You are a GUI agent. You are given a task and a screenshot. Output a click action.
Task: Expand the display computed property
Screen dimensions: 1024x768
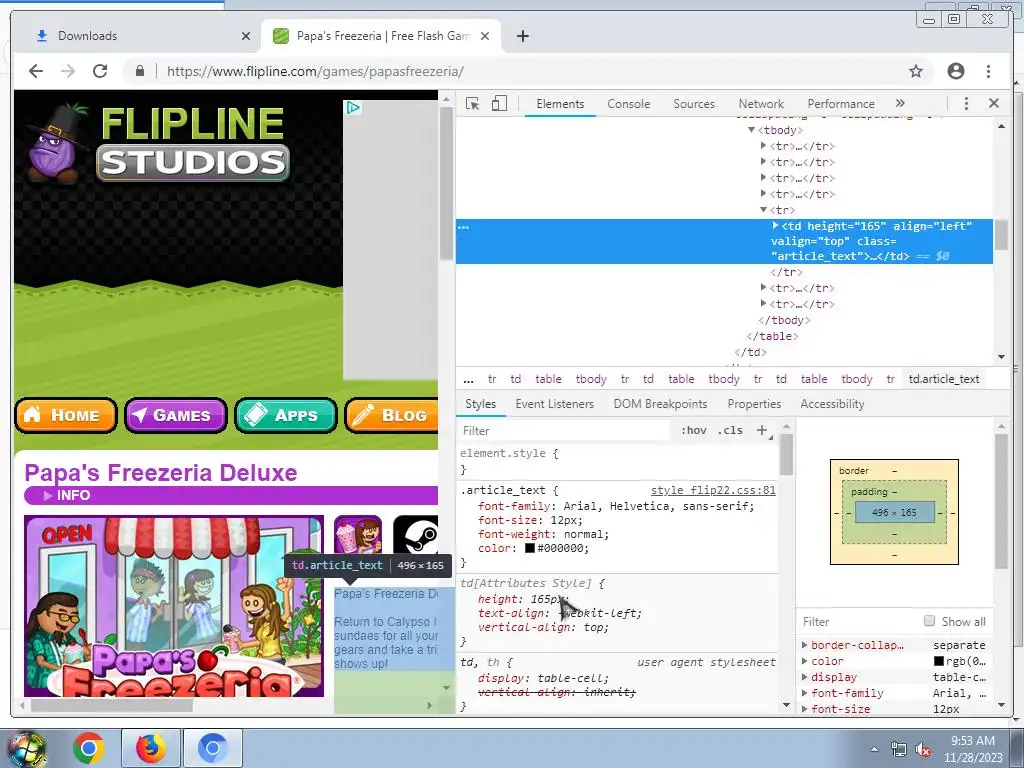coord(805,677)
